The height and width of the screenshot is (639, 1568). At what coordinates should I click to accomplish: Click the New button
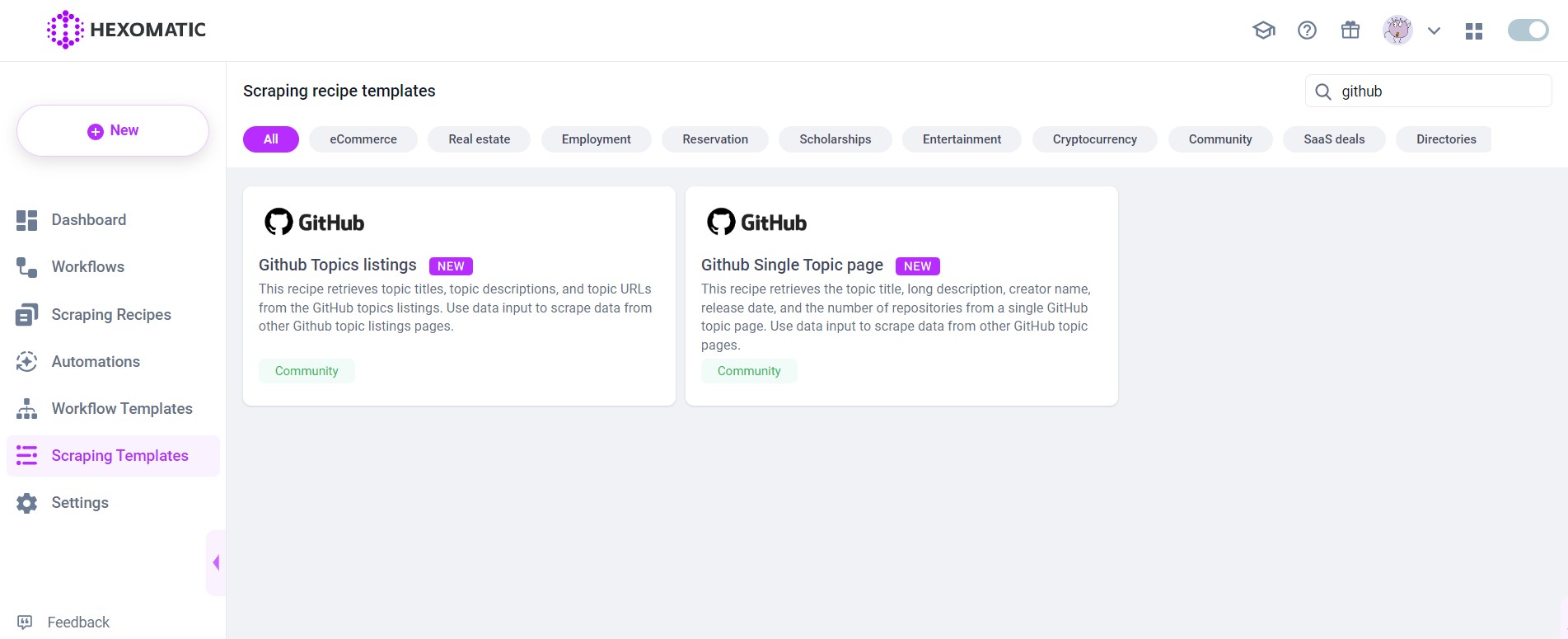click(x=113, y=130)
